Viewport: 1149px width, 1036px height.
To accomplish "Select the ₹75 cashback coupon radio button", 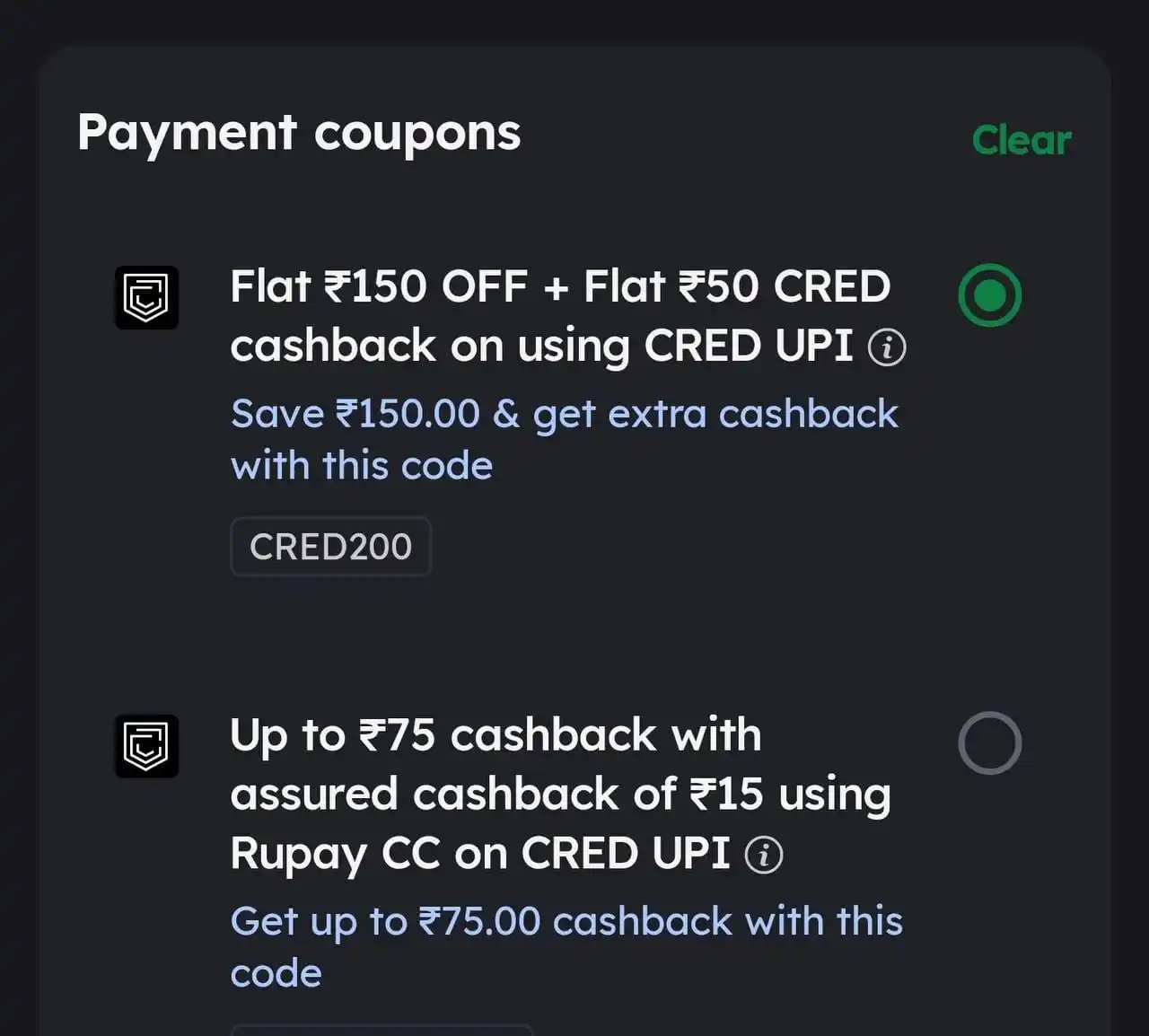I will point(989,743).
